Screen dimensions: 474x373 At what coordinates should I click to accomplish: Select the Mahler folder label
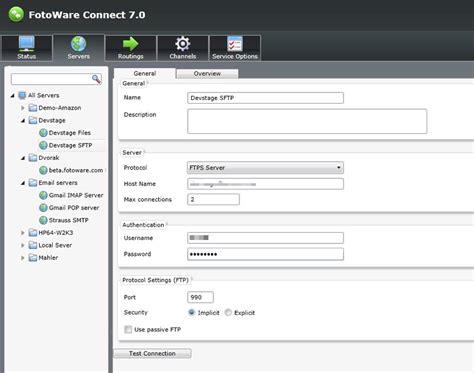(48, 258)
